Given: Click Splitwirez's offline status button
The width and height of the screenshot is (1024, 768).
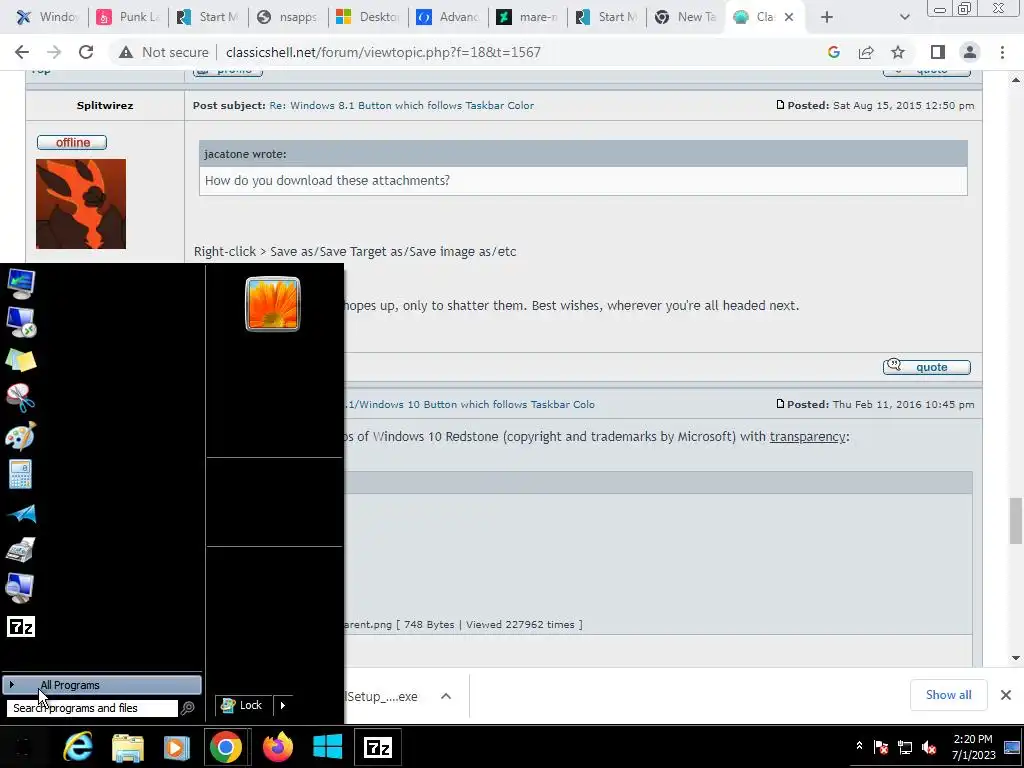Looking at the screenshot, I should tap(72, 142).
